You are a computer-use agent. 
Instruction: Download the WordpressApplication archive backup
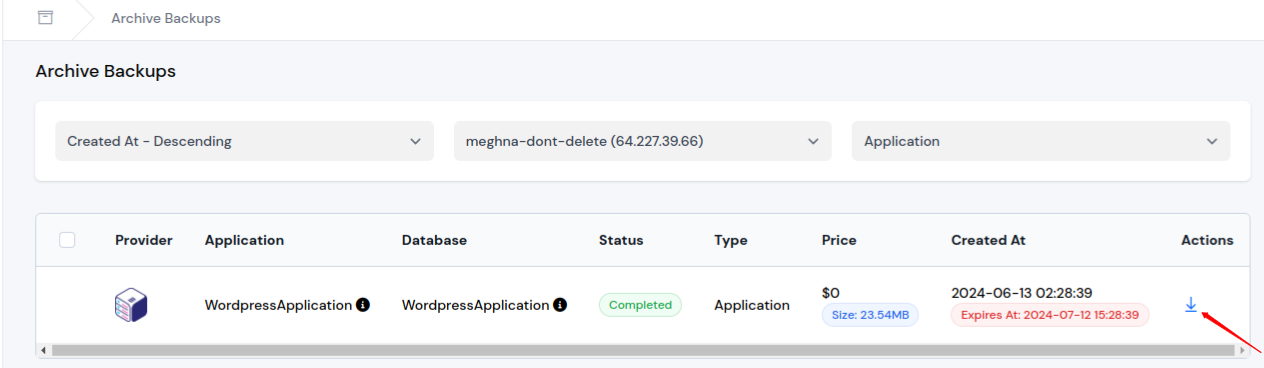pyautogui.click(x=1190, y=305)
